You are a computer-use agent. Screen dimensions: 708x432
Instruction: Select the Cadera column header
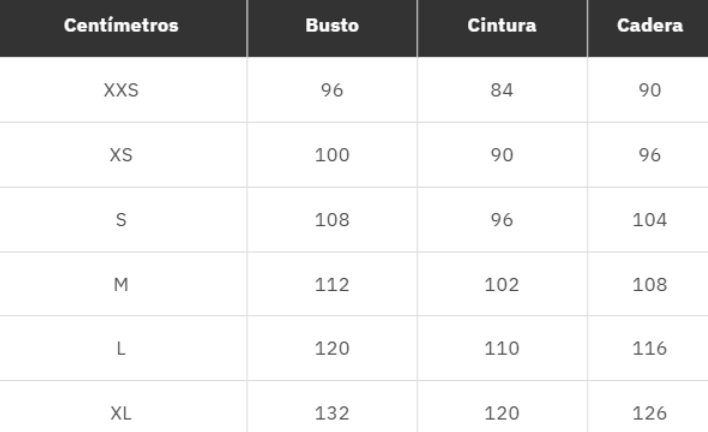point(648,26)
